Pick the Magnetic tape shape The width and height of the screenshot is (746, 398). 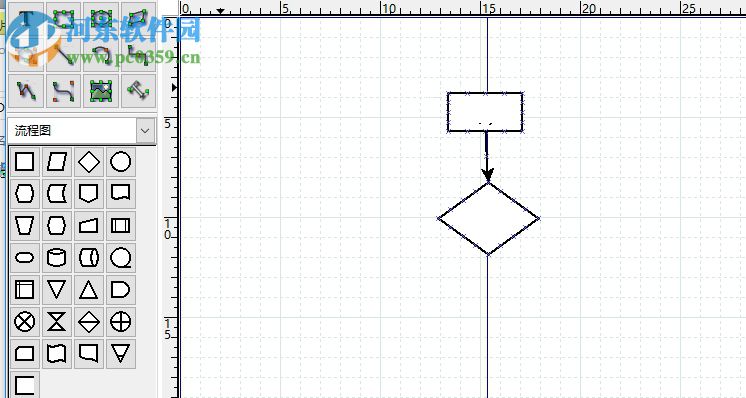(120, 258)
